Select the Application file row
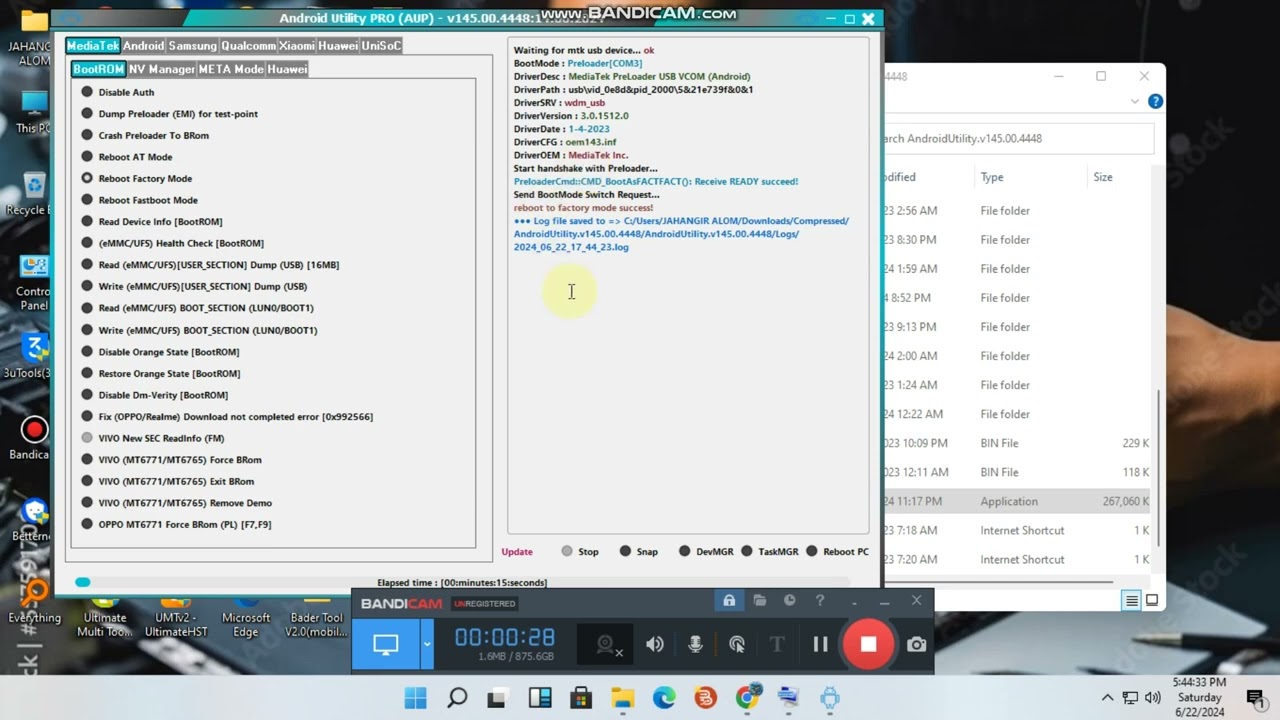The height and width of the screenshot is (720, 1280). point(1018,501)
